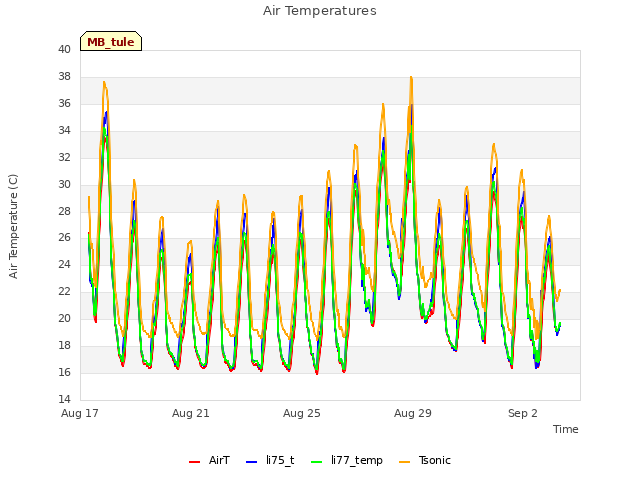Click the Tsonic peak near 37.5 after Aug 17
Screen dimensions: 640x480
[104, 82]
